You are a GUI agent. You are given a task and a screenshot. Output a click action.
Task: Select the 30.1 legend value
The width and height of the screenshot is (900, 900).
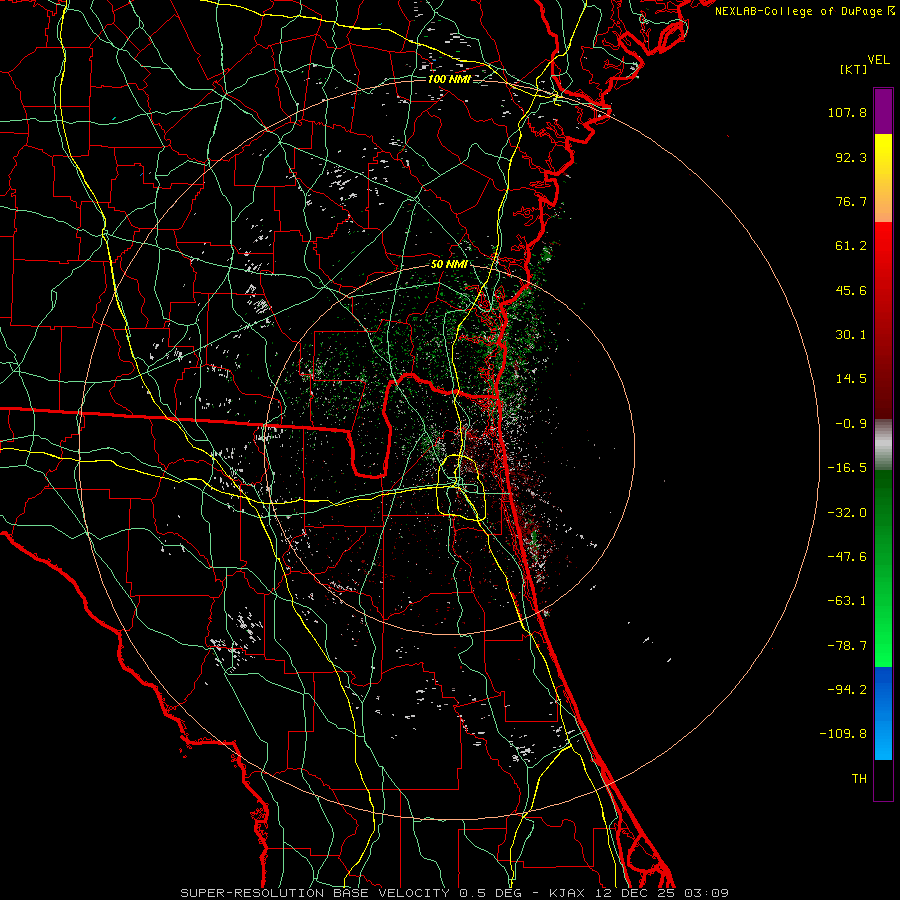point(851,335)
